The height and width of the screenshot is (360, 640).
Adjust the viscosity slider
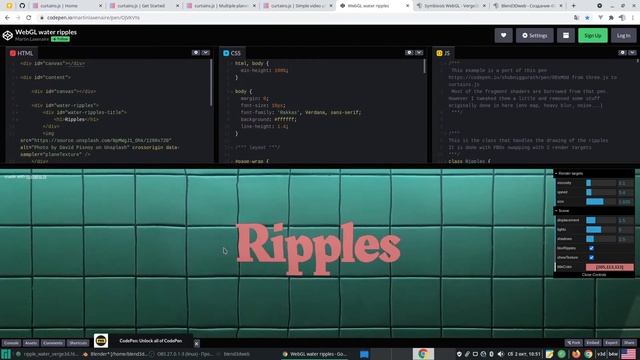pyautogui.click(x=601, y=183)
